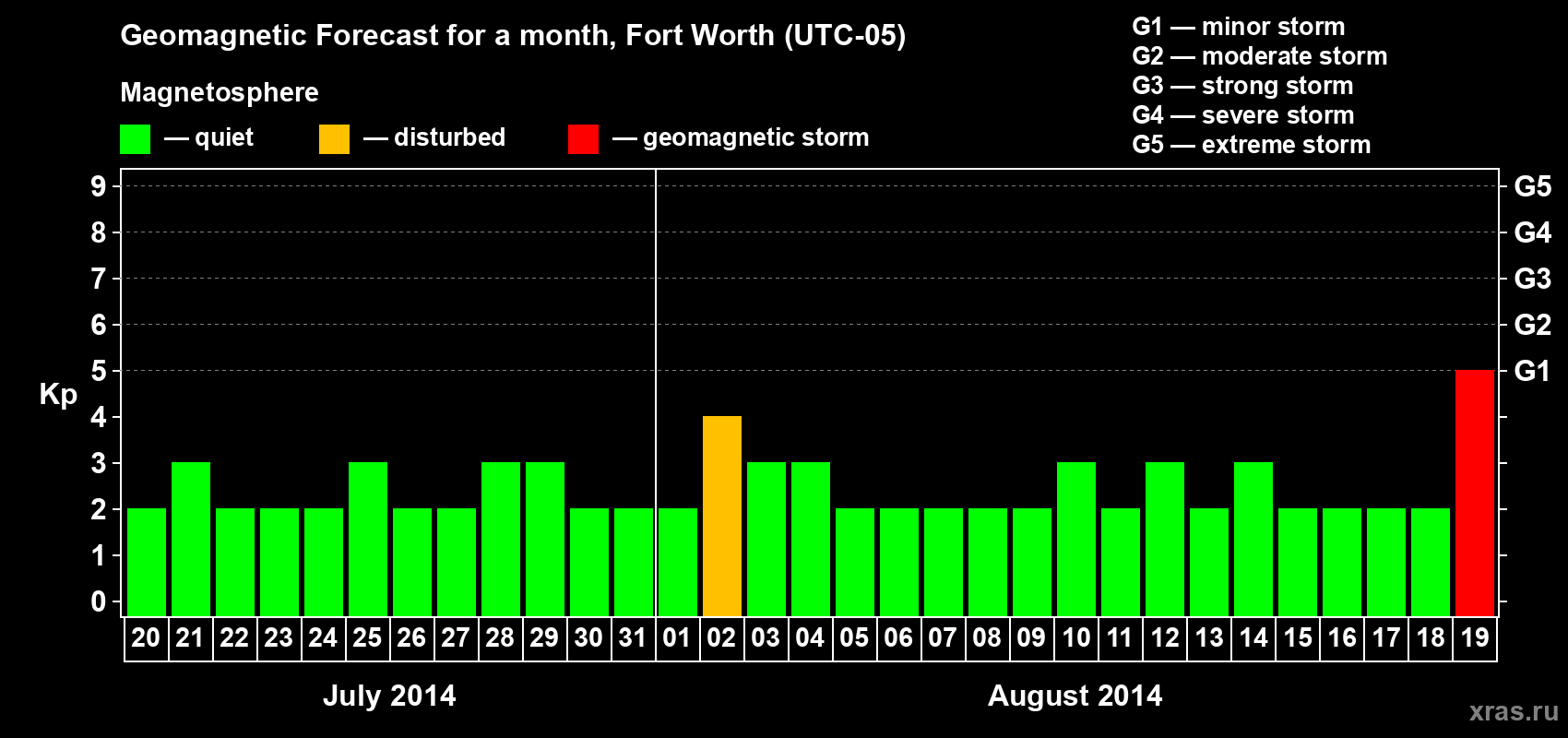Click the G1 minor storm legend line
Screen dimensions: 1568x738
1239,27
